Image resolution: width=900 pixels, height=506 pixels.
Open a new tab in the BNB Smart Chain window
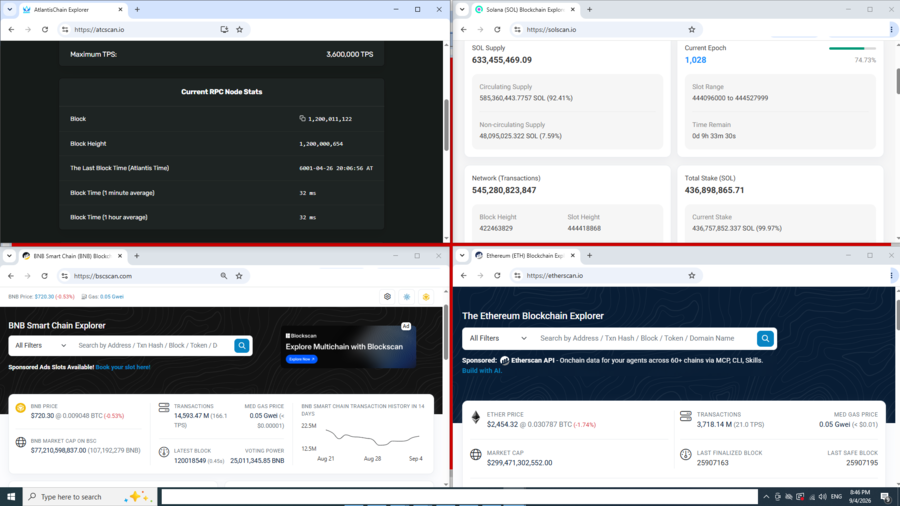137,256
